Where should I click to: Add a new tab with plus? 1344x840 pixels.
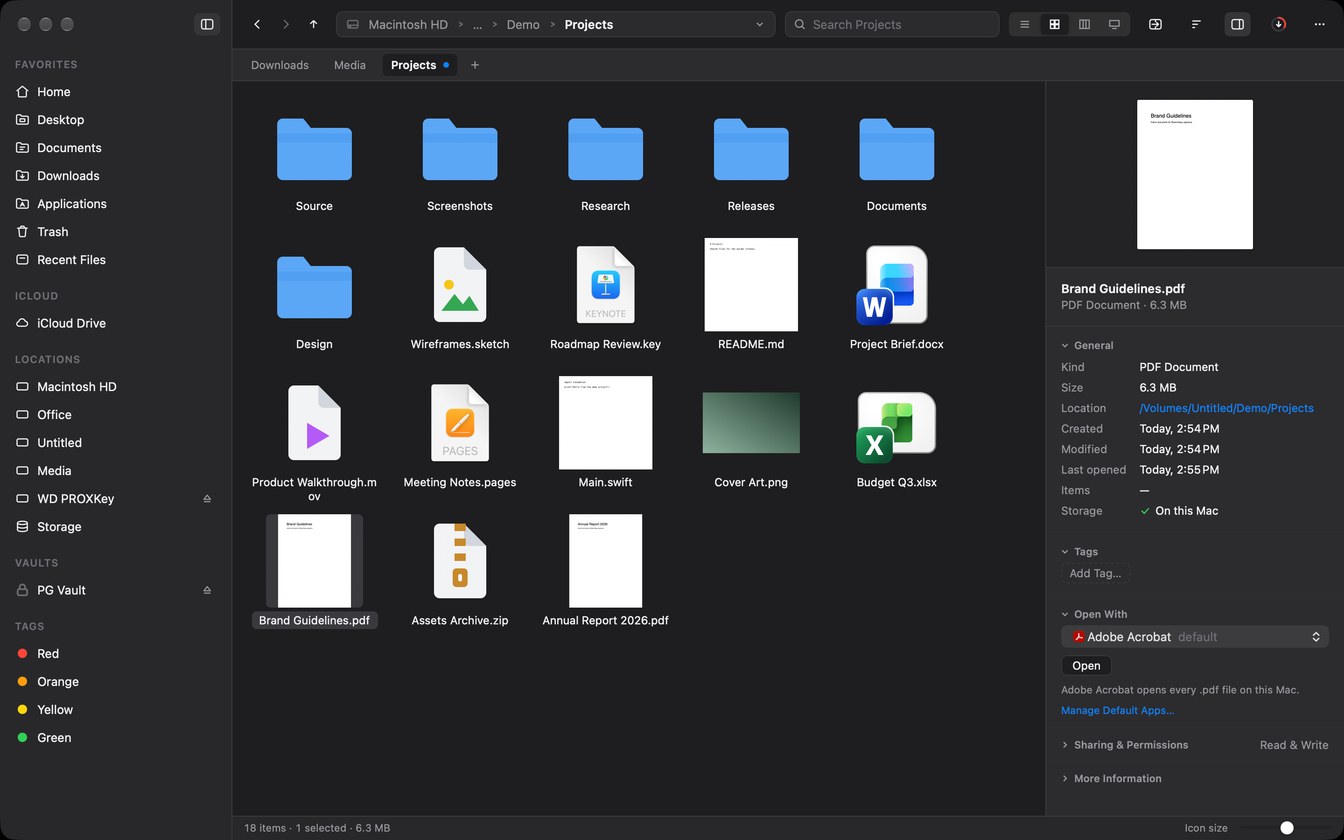475,65
